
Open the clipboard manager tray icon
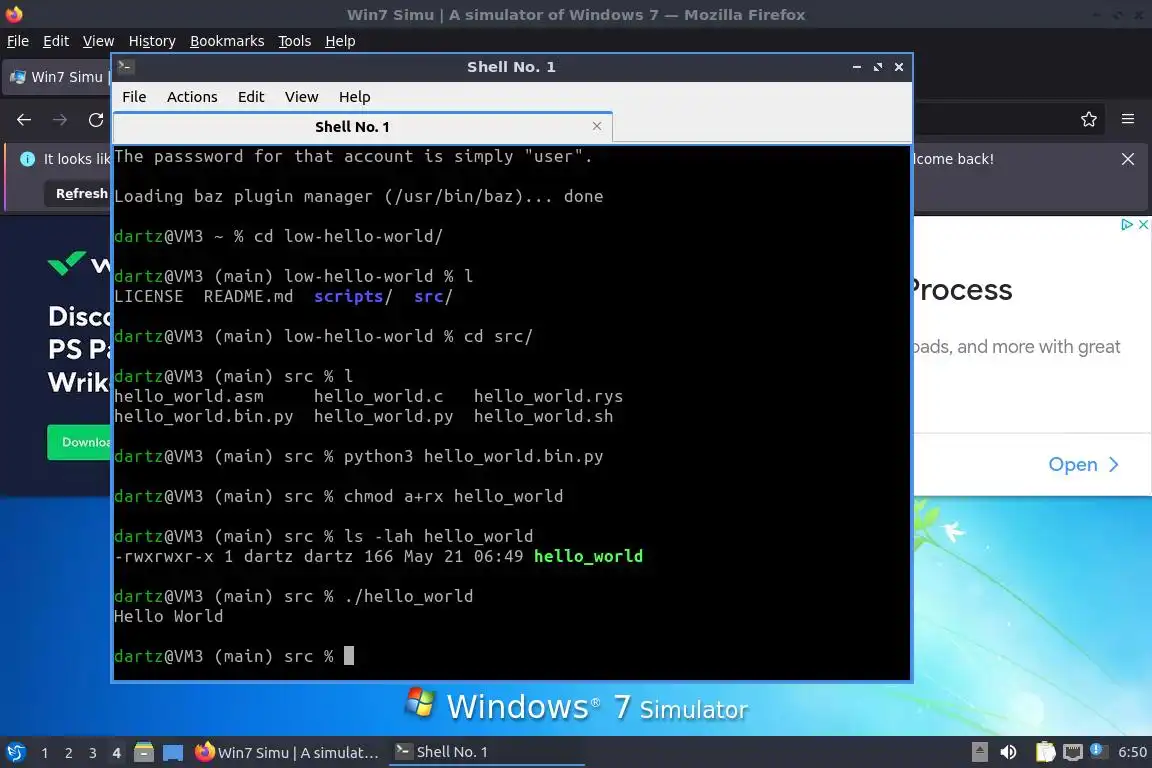click(x=1045, y=752)
